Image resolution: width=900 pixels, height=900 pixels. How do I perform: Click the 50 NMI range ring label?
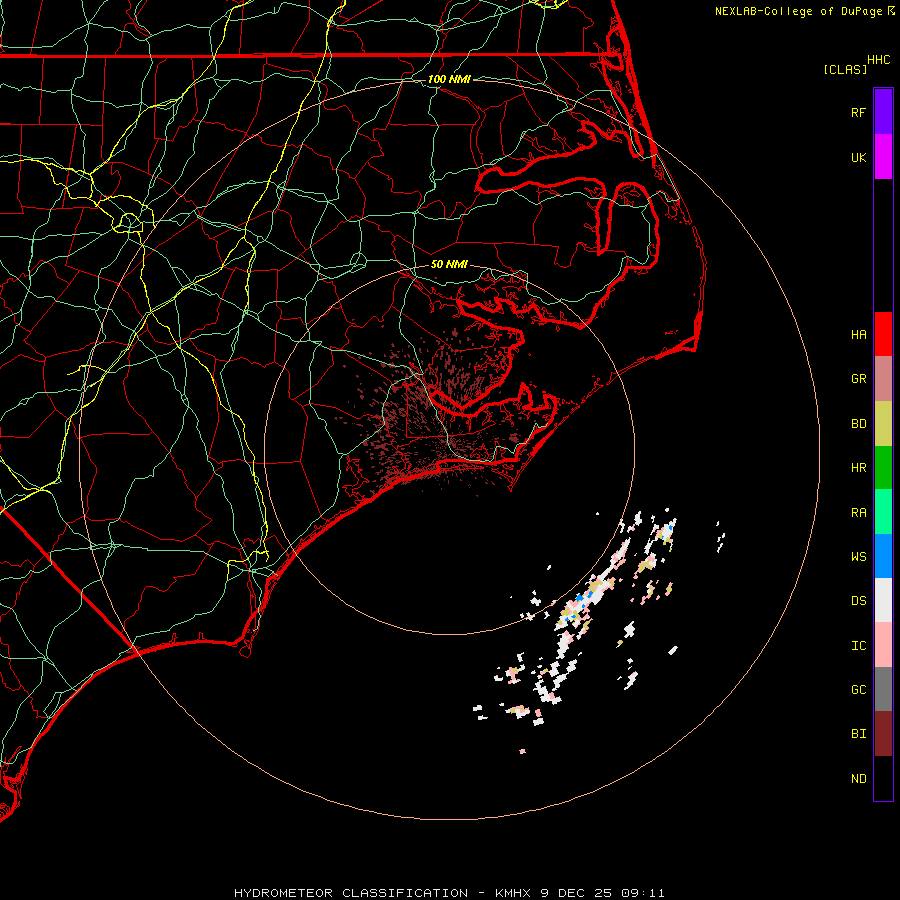449,264
